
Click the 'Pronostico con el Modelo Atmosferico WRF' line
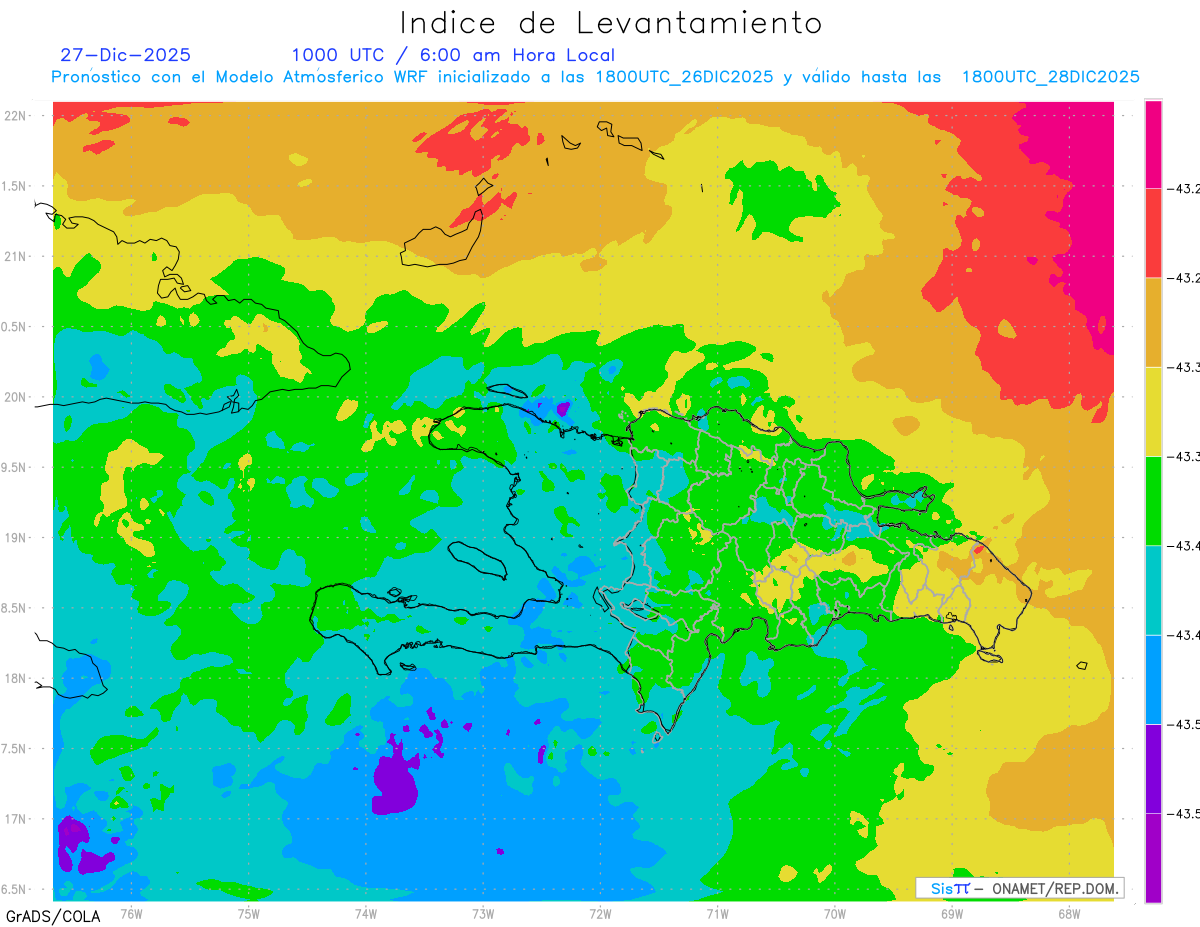tap(595, 77)
